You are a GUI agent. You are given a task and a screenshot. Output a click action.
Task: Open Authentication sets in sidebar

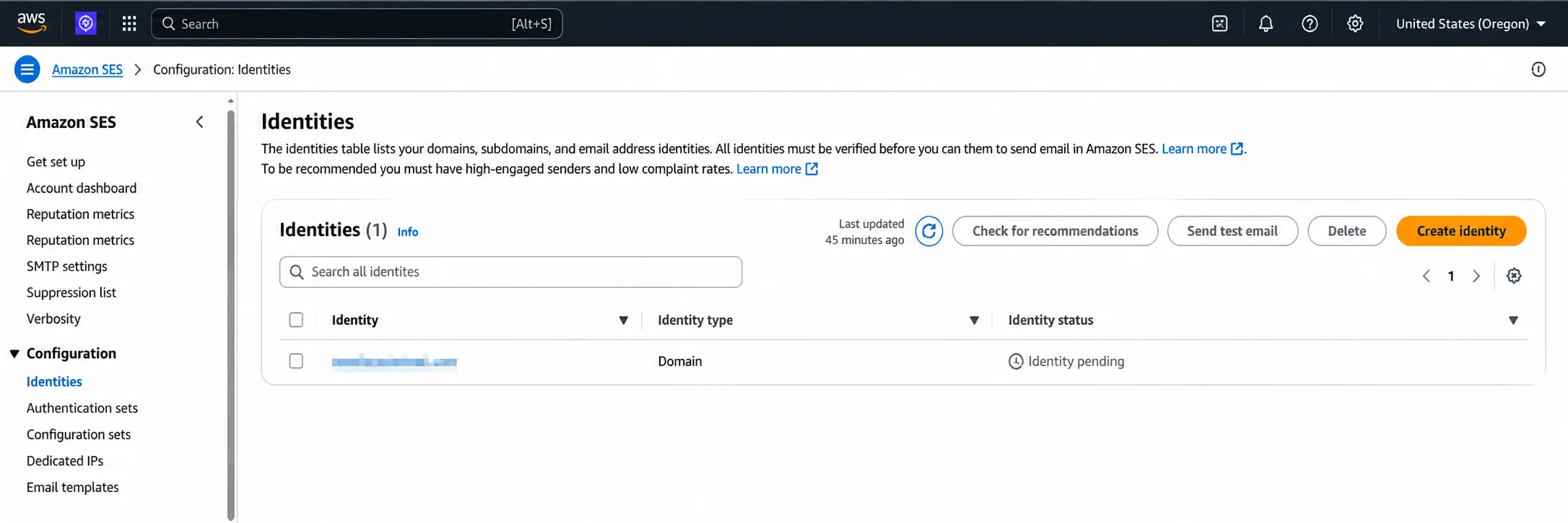click(82, 408)
